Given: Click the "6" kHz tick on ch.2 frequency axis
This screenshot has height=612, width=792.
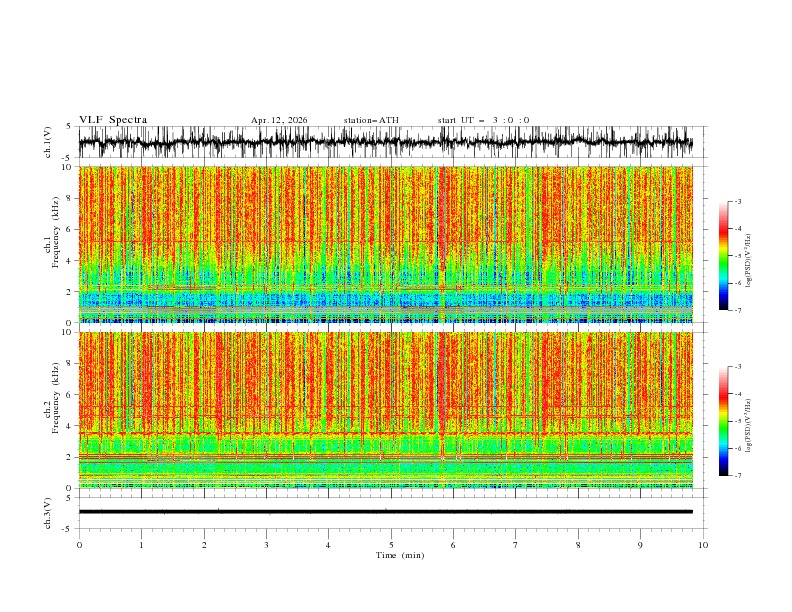Looking at the screenshot, I should coord(70,395).
